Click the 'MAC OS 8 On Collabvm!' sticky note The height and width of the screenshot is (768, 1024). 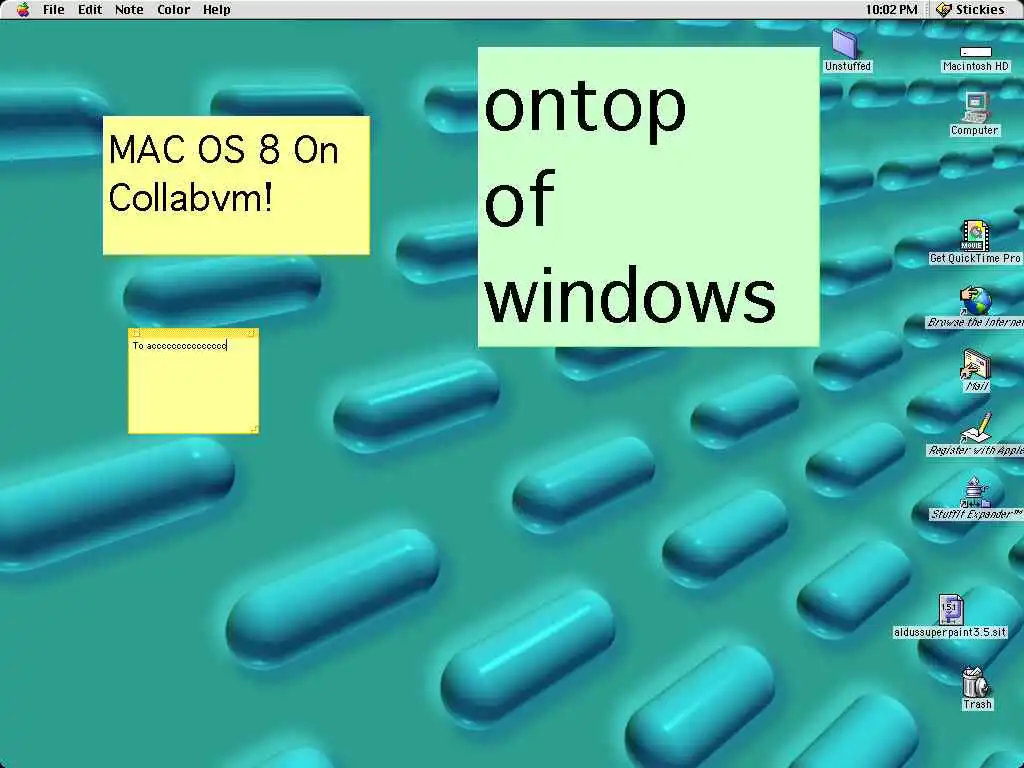coord(236,185)
